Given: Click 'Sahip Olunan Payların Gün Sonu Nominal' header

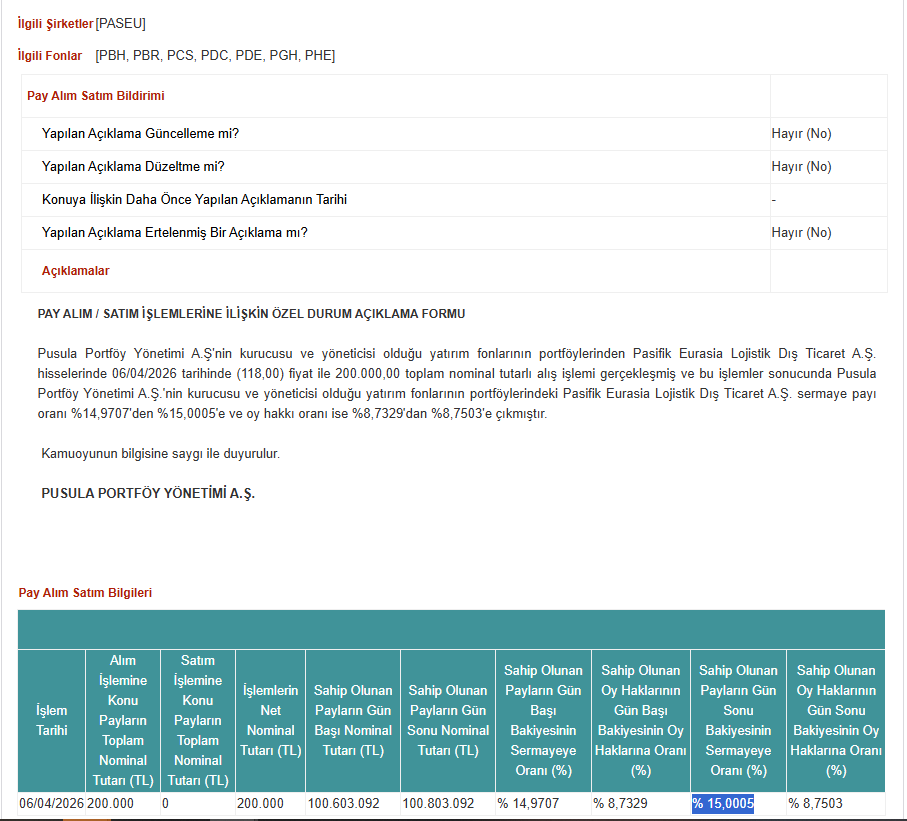Looking at the screenshot, I should [x=448, y=720].
